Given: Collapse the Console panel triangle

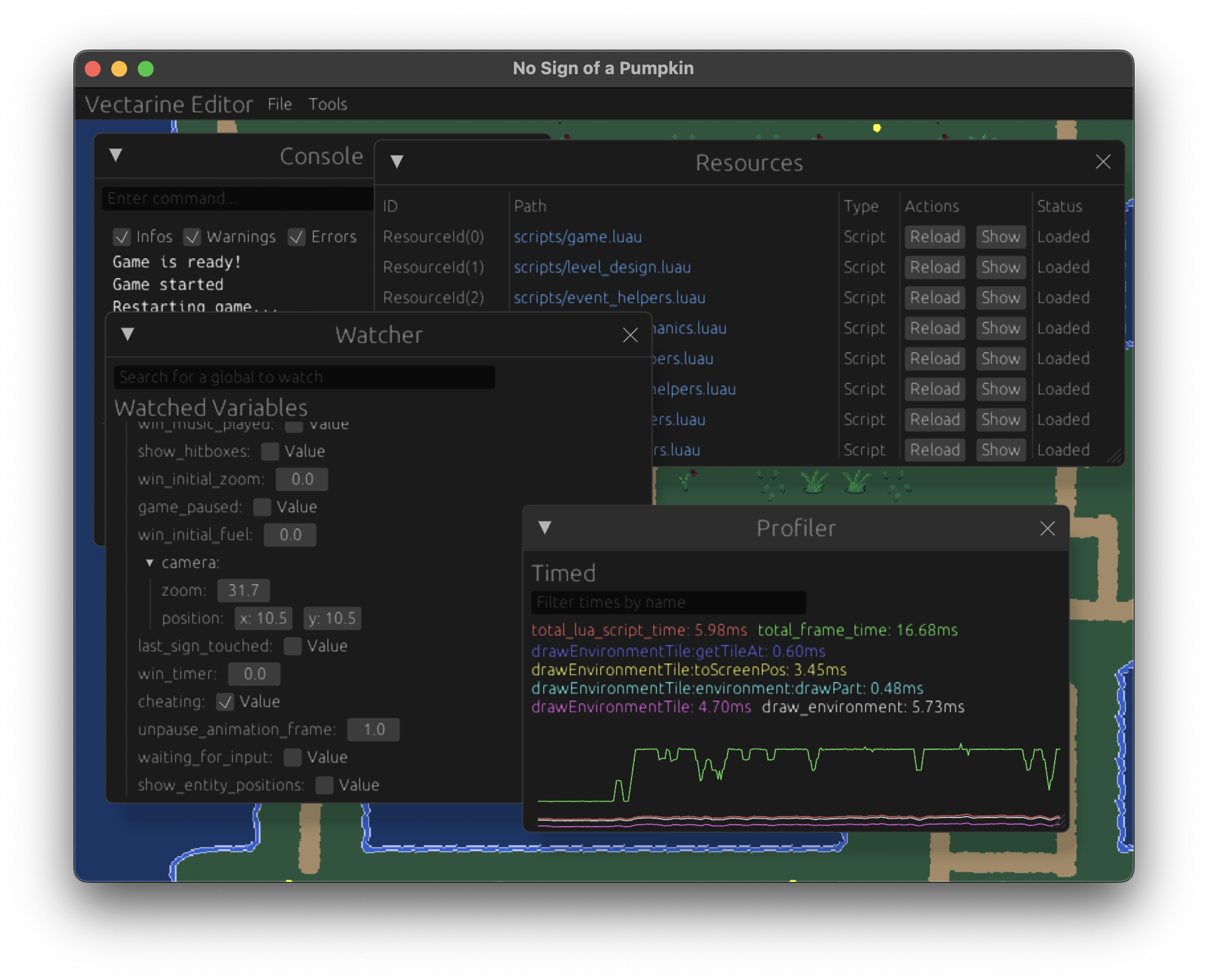Looking at the screenshot, I should click(x=116, y=156).
